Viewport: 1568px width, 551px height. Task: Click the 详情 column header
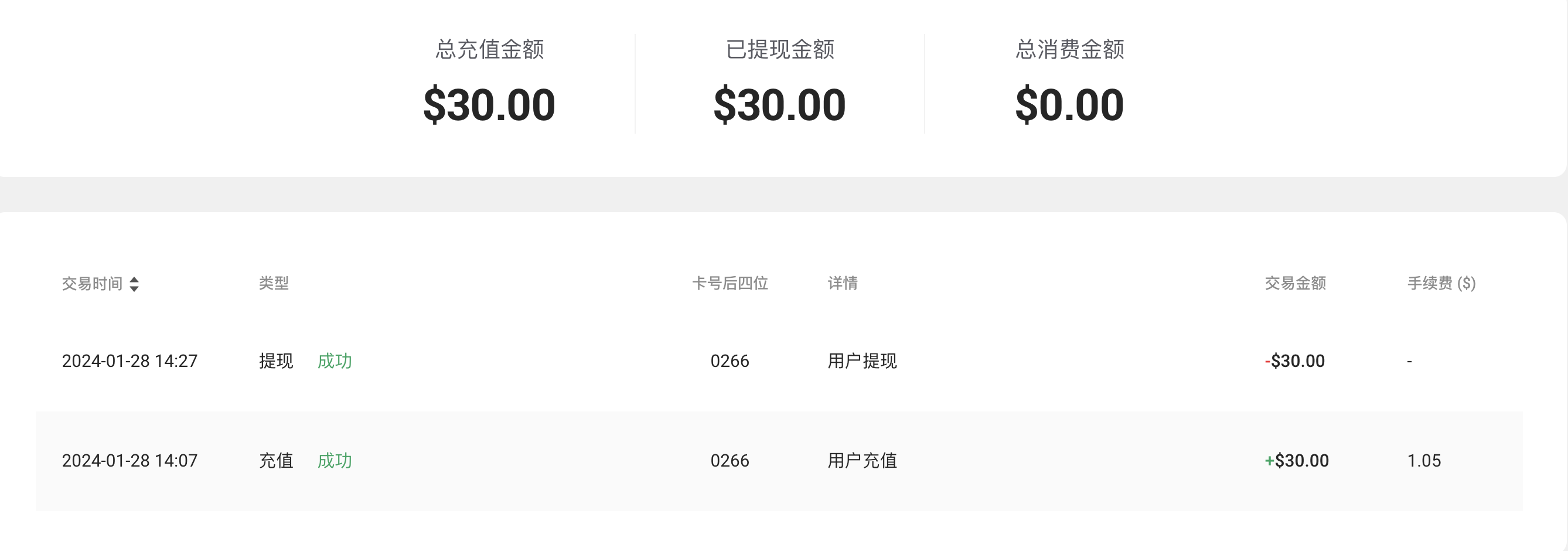pyautogui.click(x=843, y=283)
